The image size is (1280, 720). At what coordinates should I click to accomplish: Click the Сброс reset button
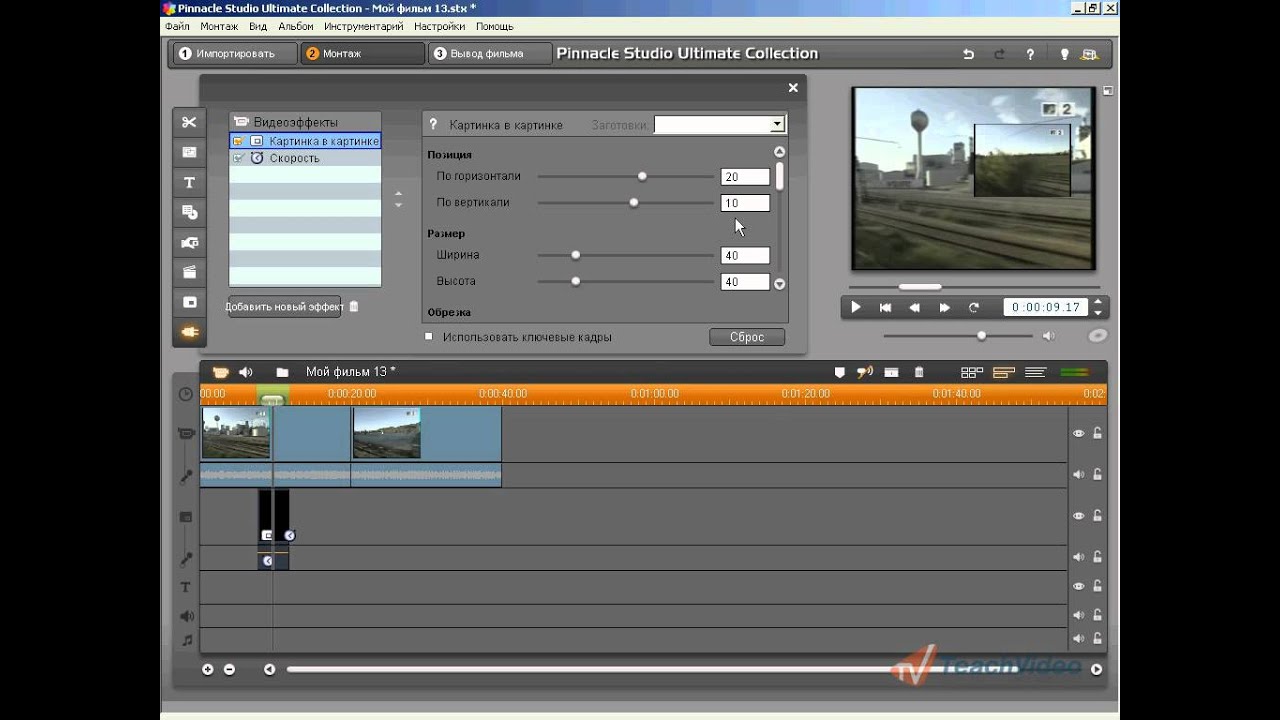tap(747, 337)
